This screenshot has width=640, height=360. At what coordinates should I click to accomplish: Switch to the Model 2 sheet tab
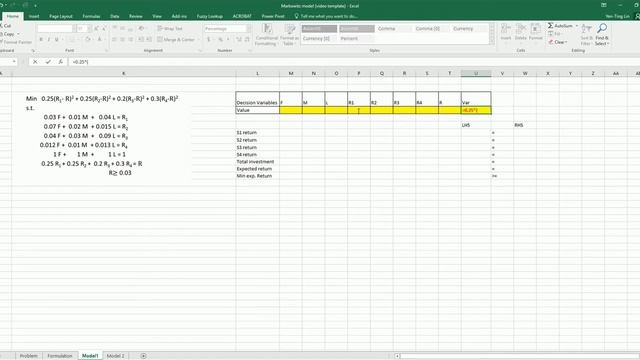(x=115, y=356)
